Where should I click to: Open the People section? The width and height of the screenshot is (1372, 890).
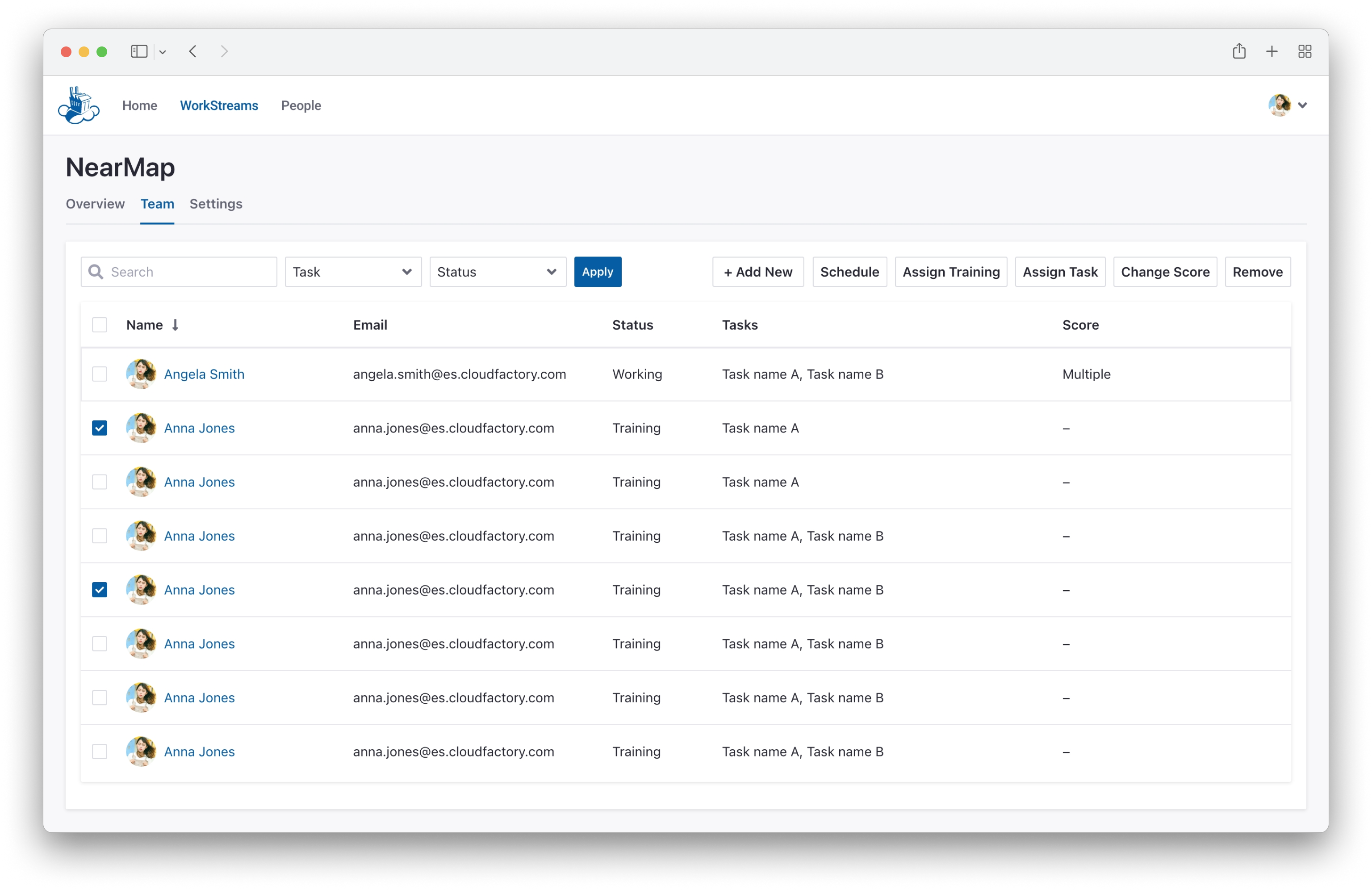(301, 105)
